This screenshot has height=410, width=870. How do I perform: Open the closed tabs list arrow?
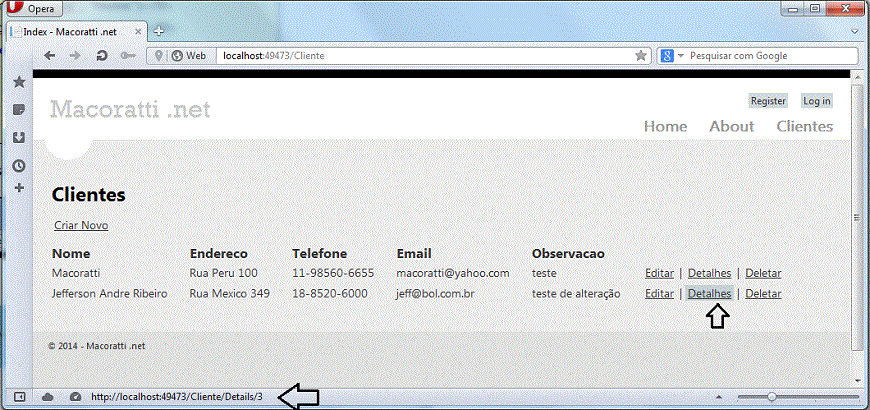[855, 31]
